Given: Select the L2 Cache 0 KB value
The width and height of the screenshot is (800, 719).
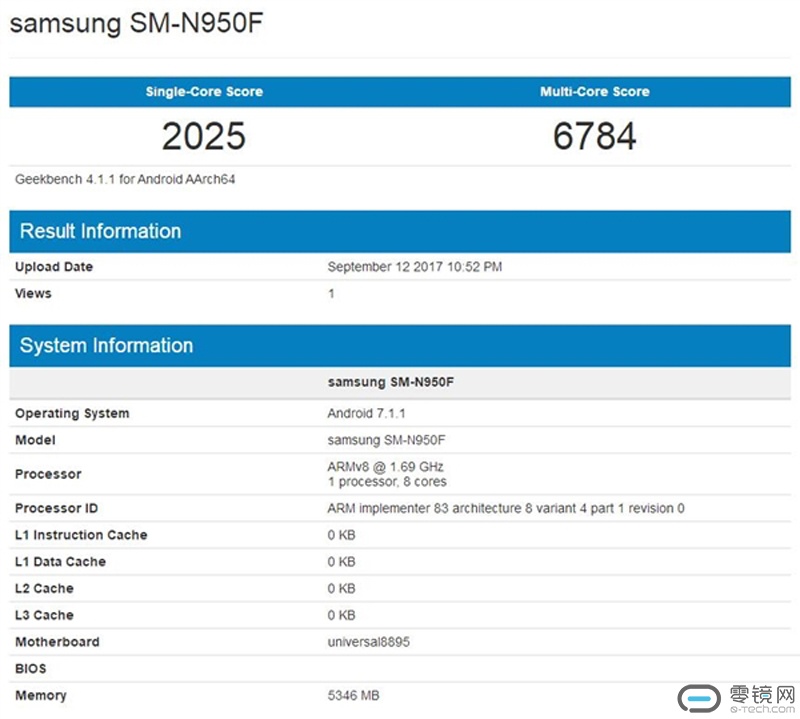Looking at the screenshot, I should [x=341, y=588].
